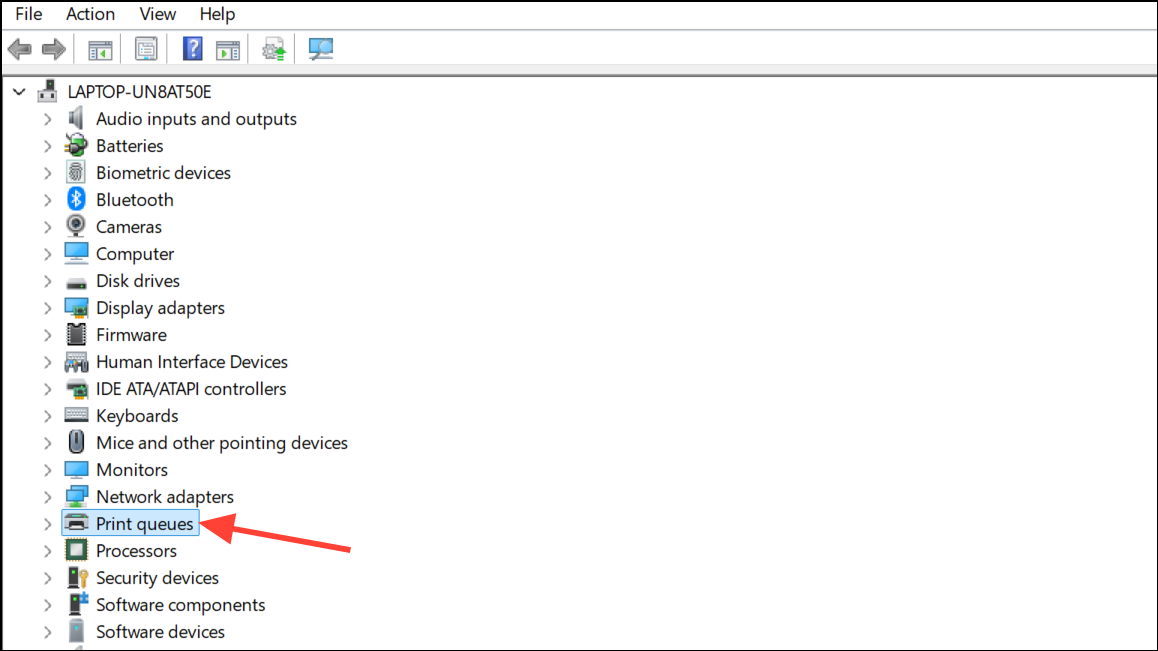1158x651 pixels.
Task: Select the LAPTOP-UN8AT50E label
Action: point(140,92)
